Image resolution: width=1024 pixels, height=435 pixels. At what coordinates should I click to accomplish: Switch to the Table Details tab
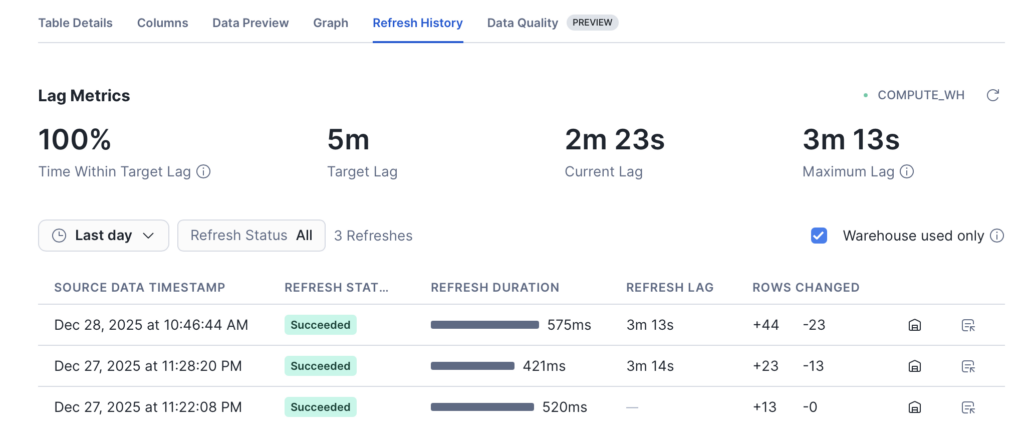point(75,22)
